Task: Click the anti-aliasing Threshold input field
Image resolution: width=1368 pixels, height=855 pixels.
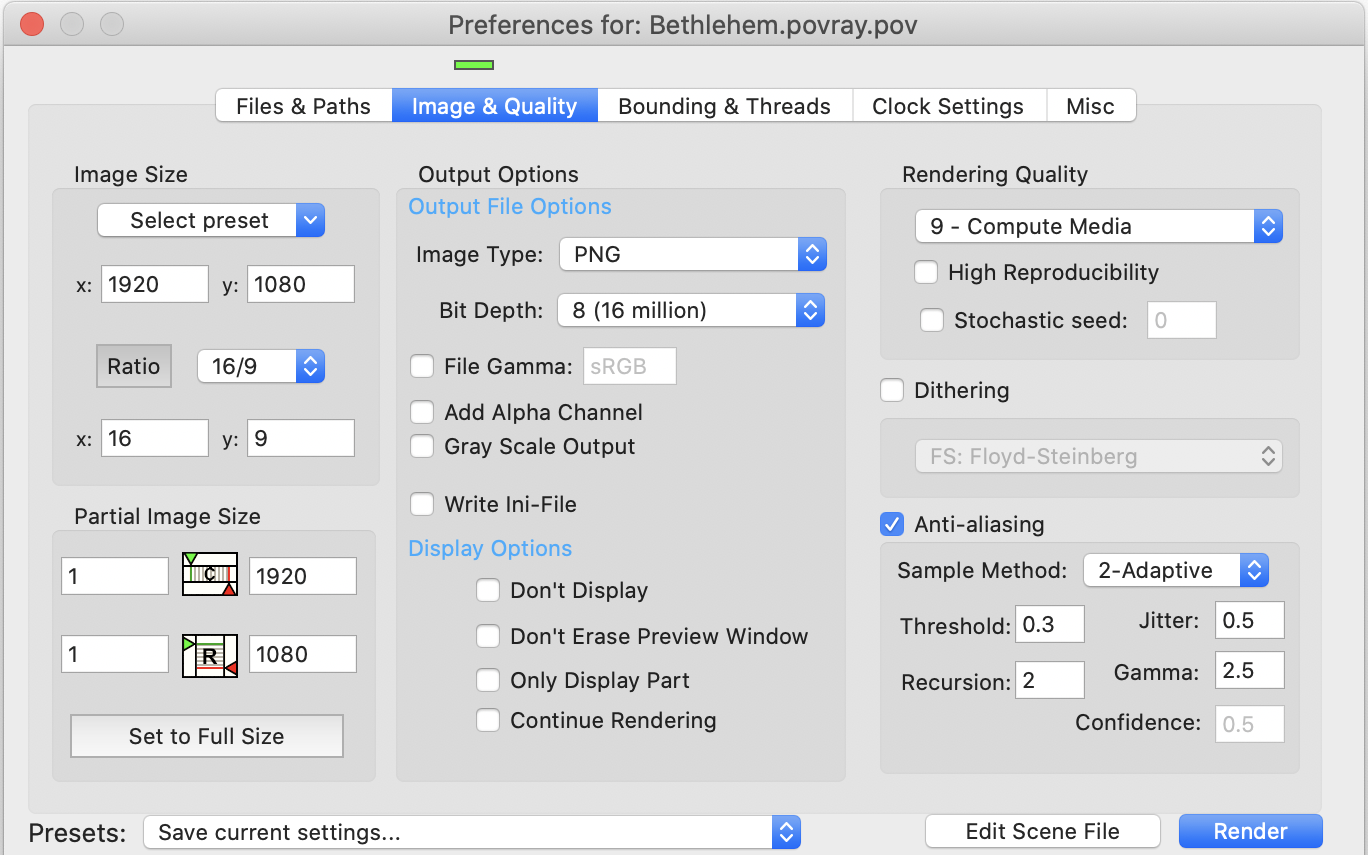Action: pyautogui.click(x=1049, y=625)
